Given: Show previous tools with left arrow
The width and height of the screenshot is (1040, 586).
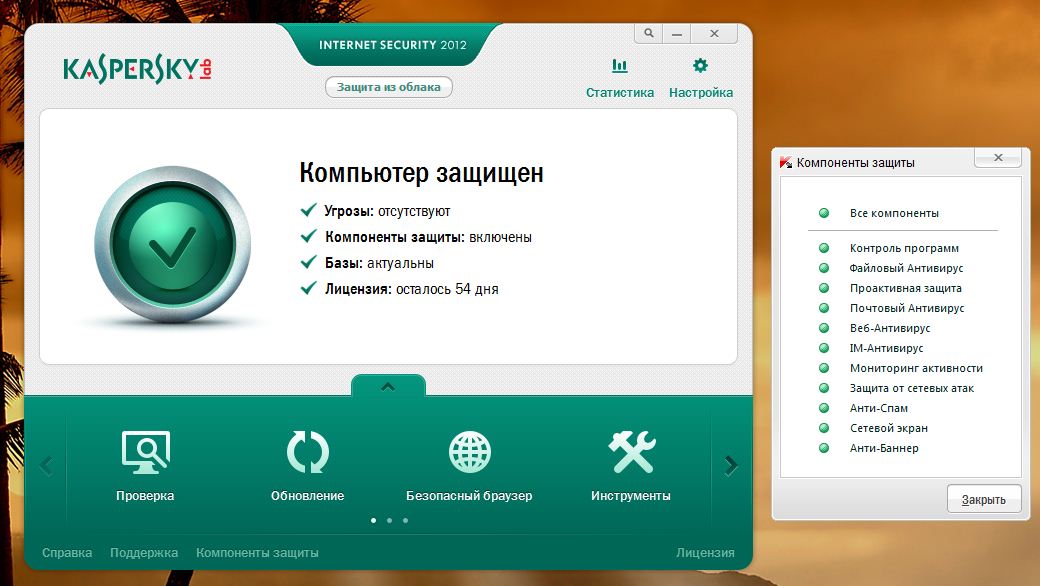Looking at the screenshot, I should click(x=46, y=465).
